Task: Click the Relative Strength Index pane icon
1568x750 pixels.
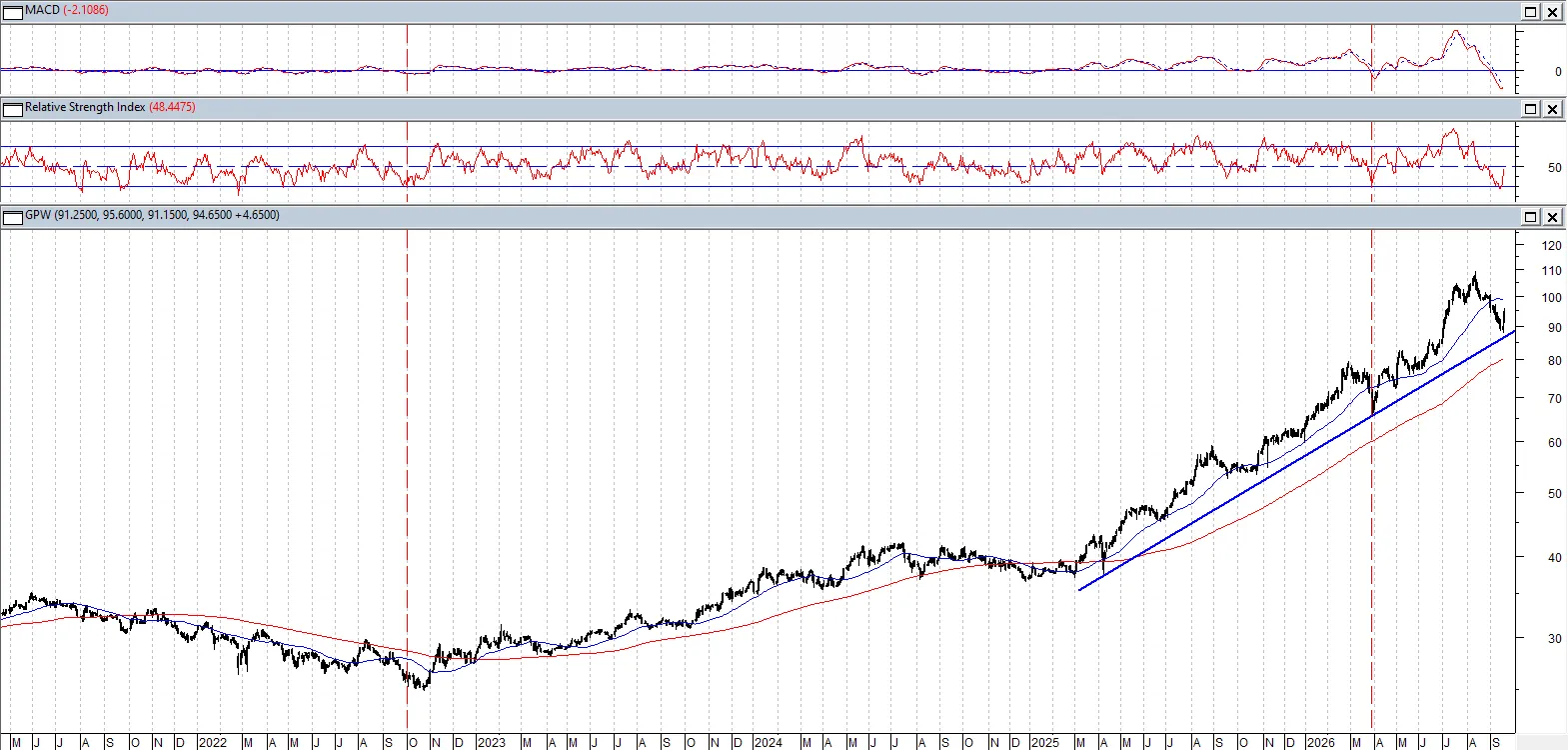Action: (13, 109)
